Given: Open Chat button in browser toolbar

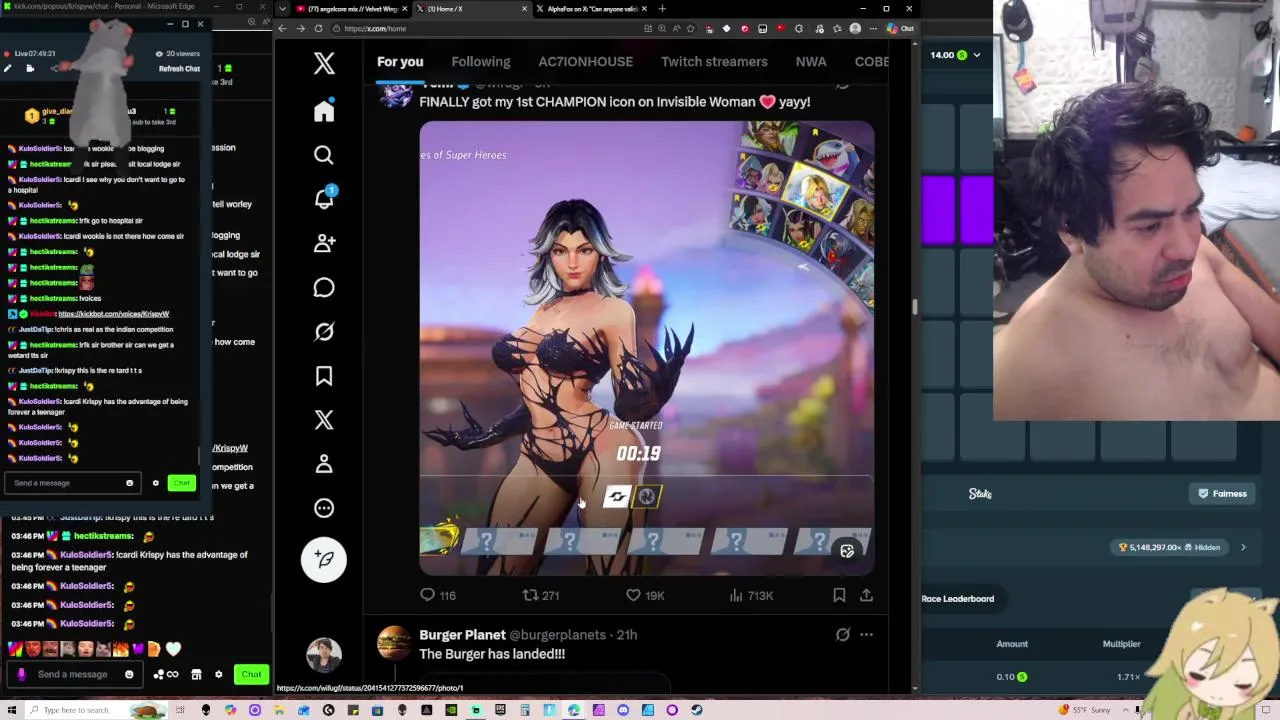Looking at the screenshot, I should (x=901, y=28).
